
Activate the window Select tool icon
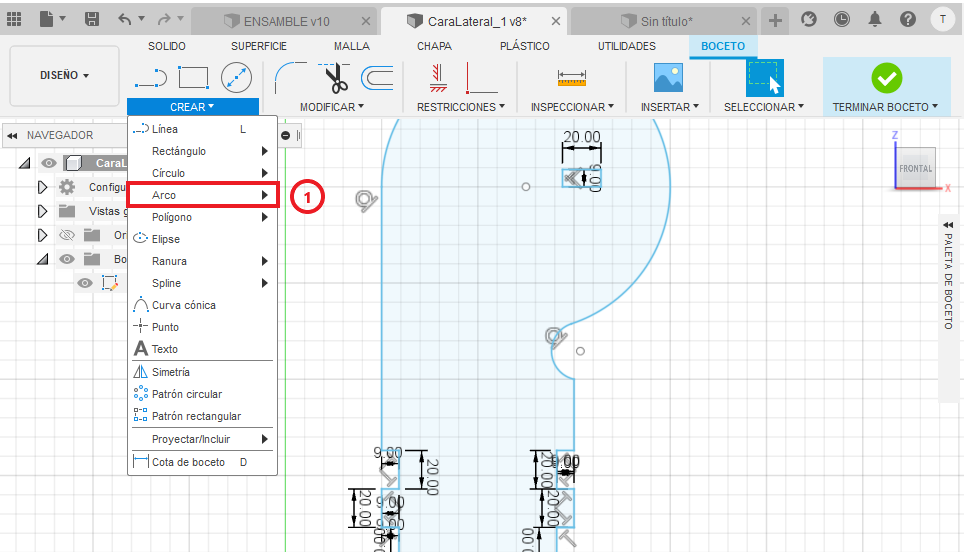pos(764,78)
